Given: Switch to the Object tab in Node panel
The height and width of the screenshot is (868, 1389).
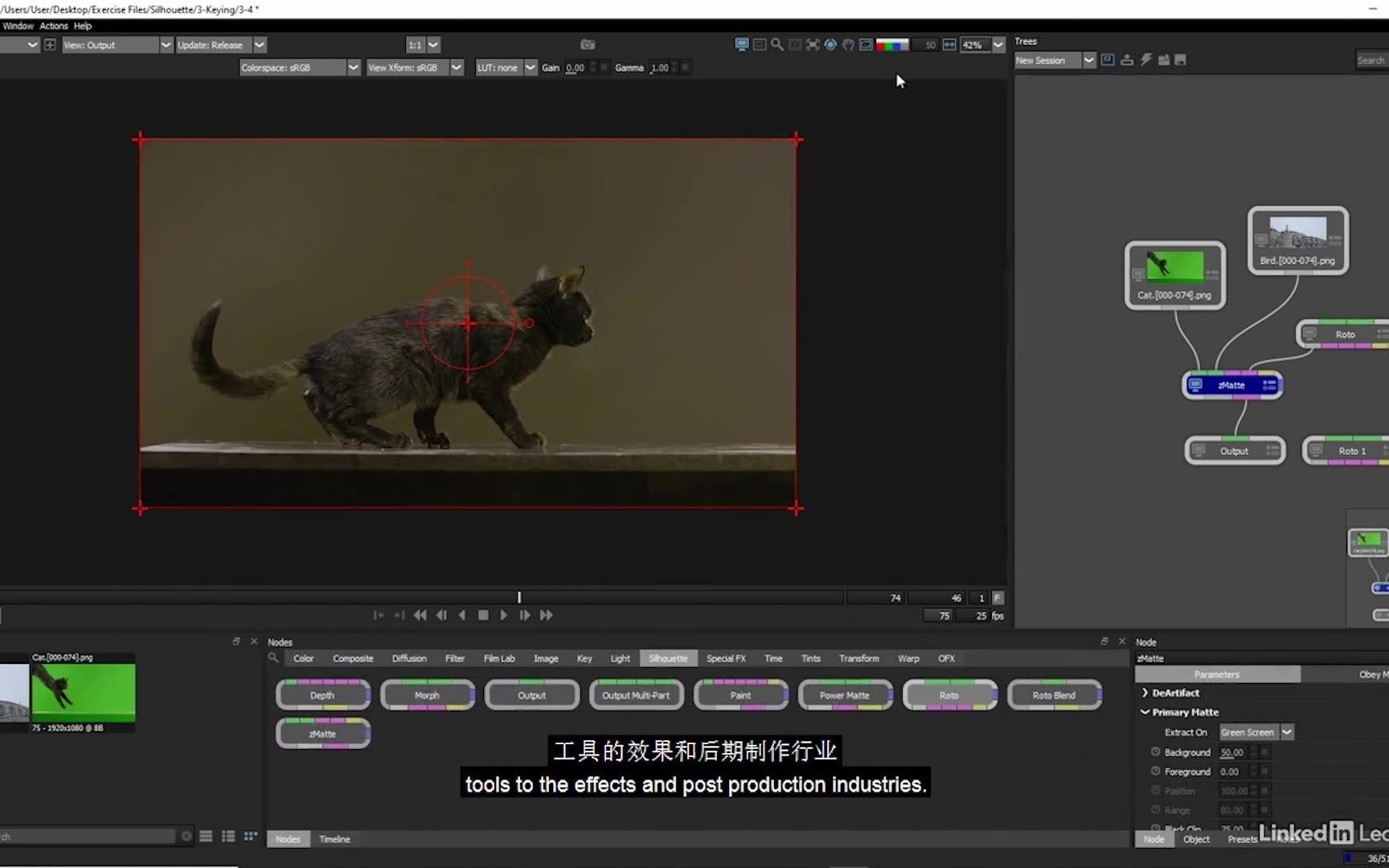Looking at the screenshot, I should [x=1196, y=839].
